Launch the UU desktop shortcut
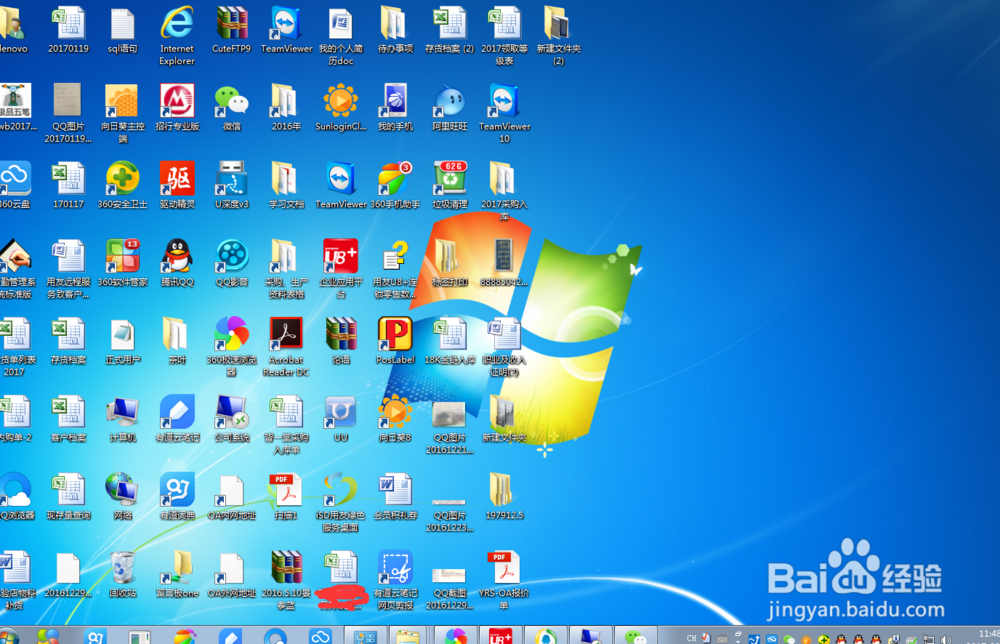Image resolution: width=1000 pixels, height=644 pixels. (x=341, y=419)
